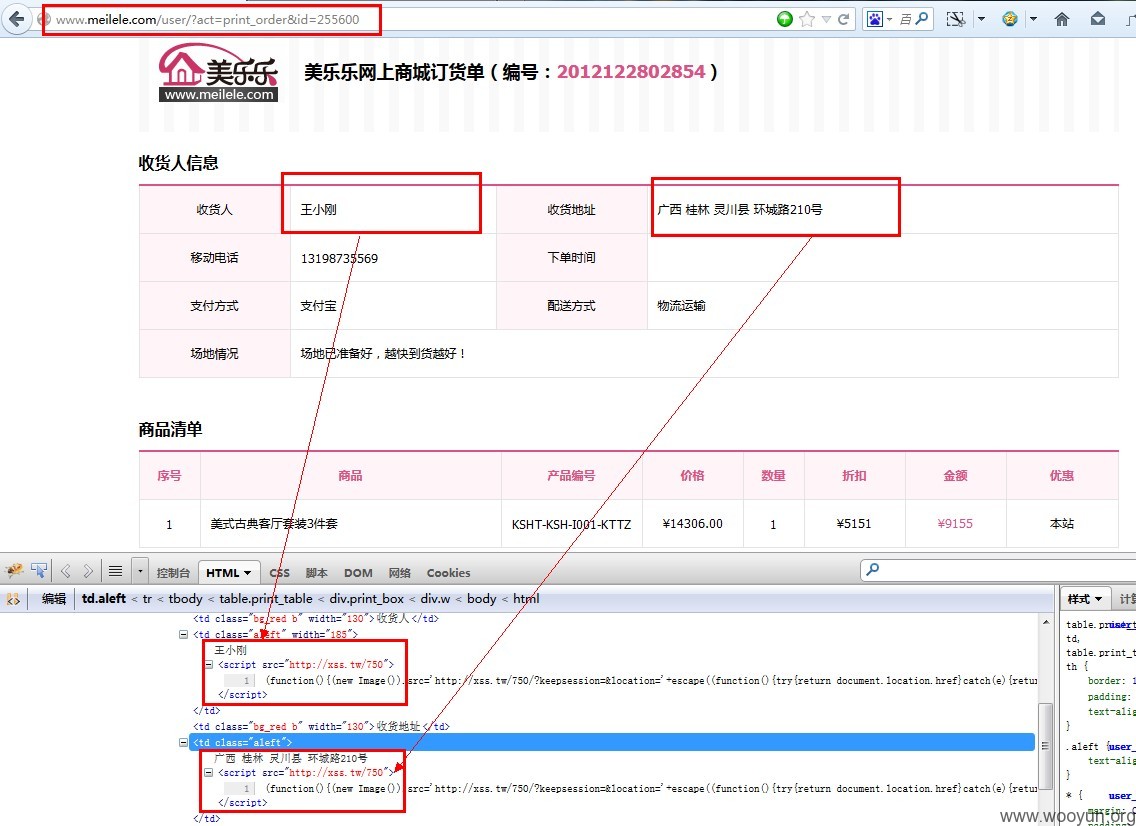Click the green security shield icon
Viewport: 1136px width, 826px height.
point(785,20)
